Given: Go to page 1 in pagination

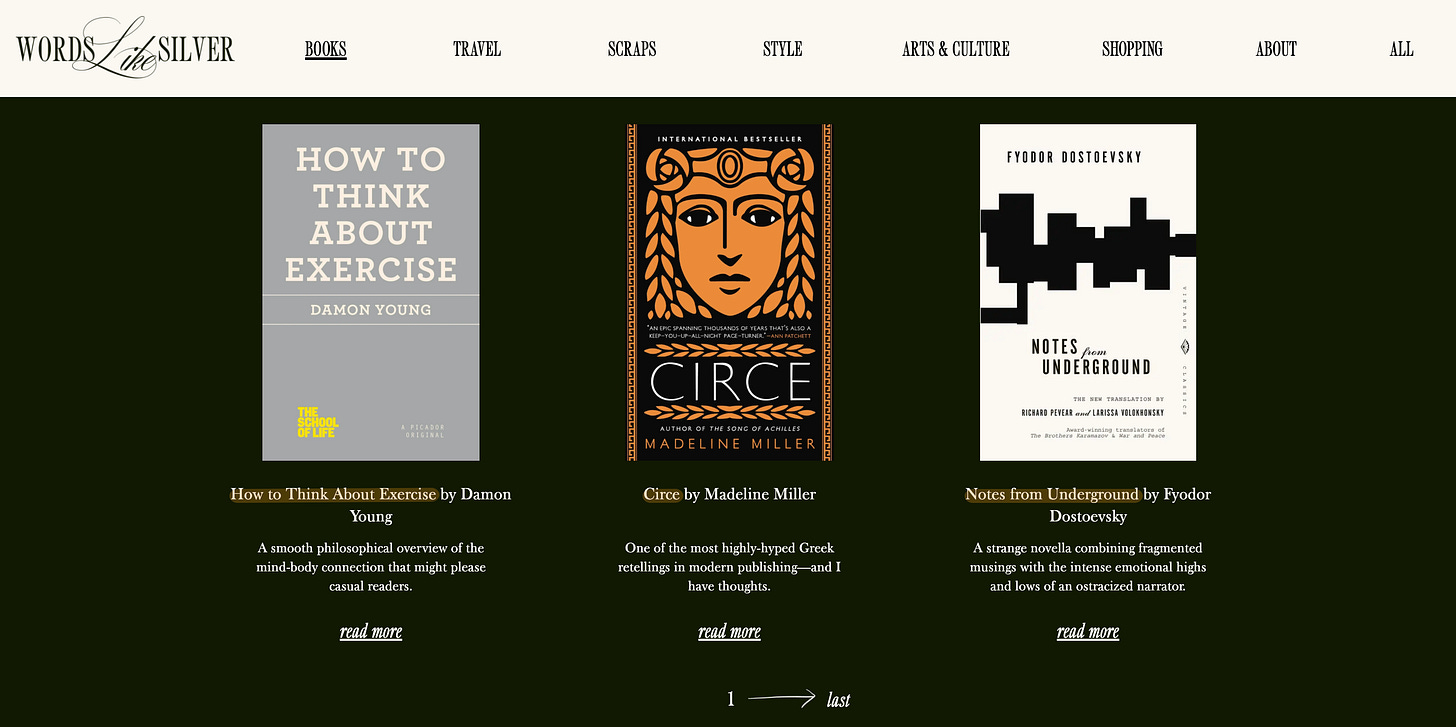Looking at the screenshot, I should click(x=731, y=699).
